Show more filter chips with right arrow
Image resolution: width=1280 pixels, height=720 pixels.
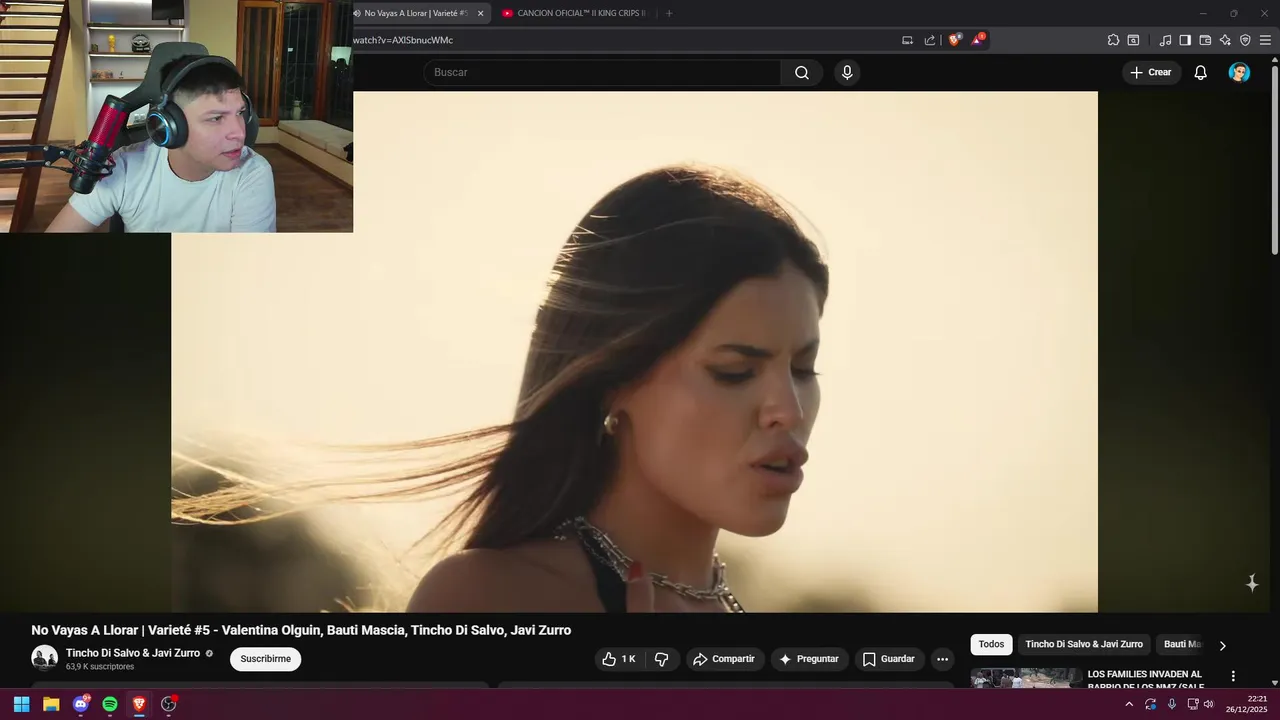pyautogui.click(x=1222, y=645)
